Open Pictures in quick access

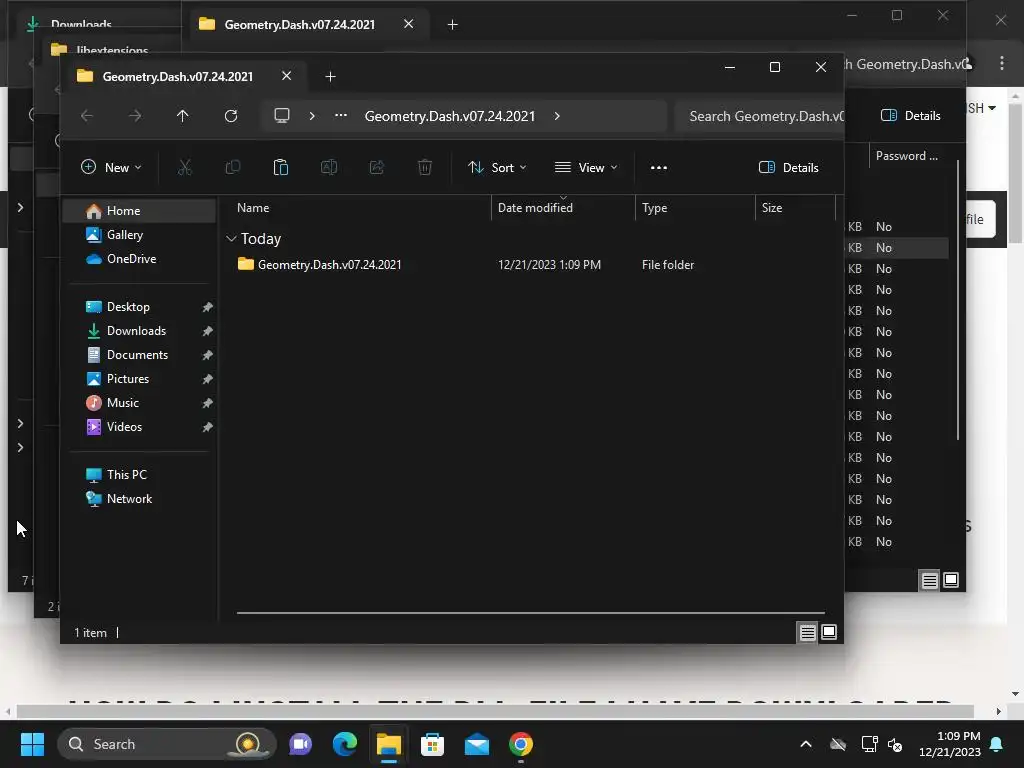coord(127,379)
